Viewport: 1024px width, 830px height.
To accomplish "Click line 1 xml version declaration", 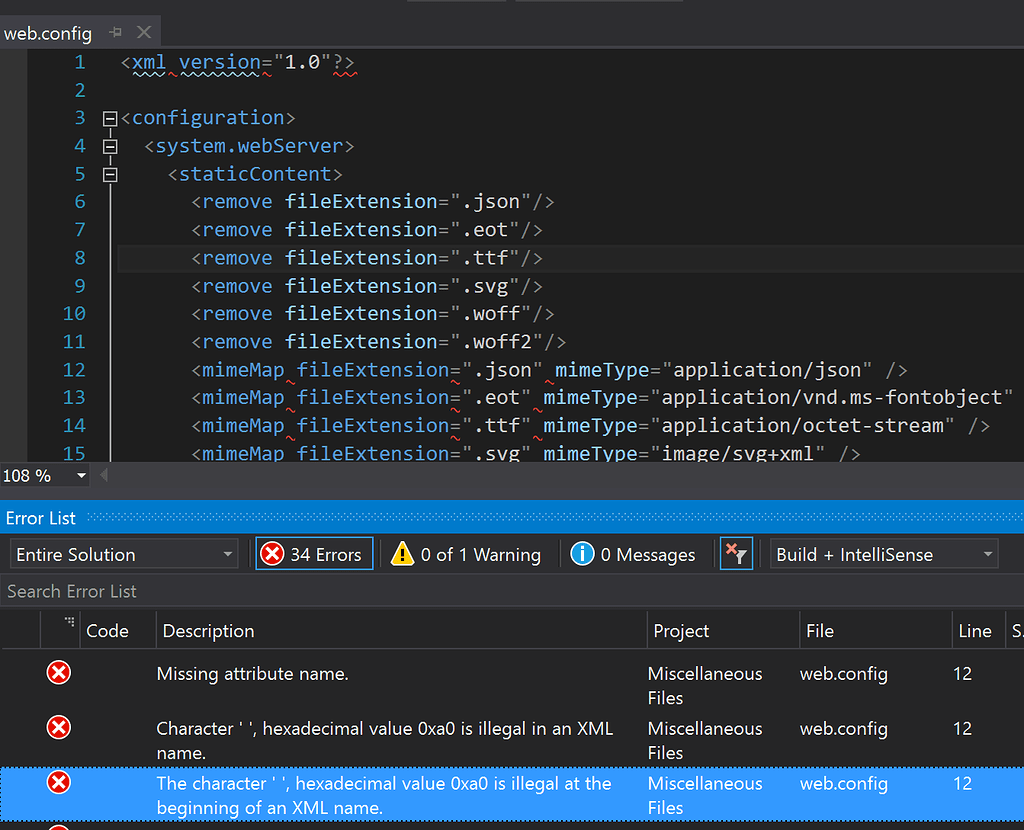I will pyautogui.click(x=238, y=63).
